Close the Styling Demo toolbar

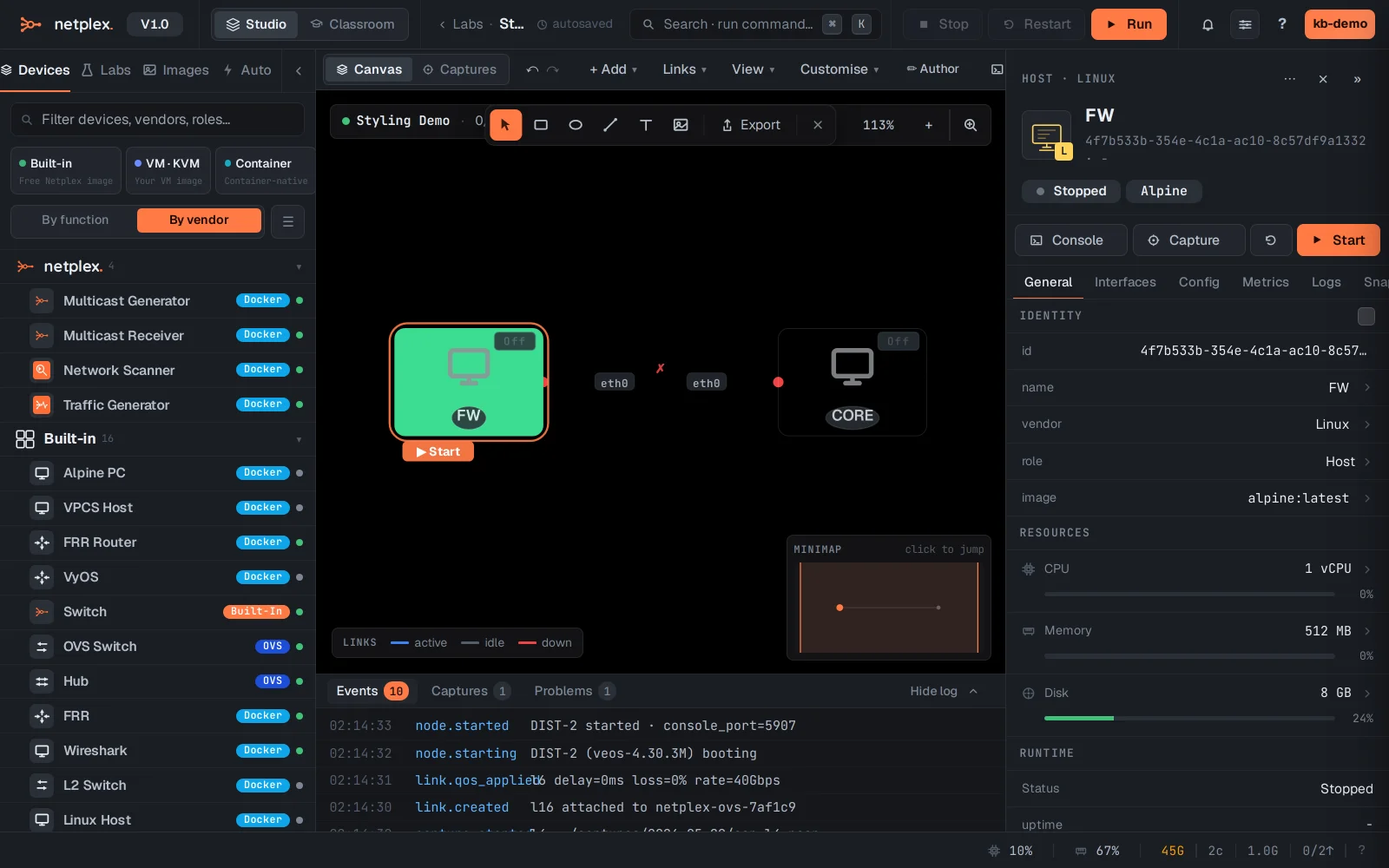[818, 125]
